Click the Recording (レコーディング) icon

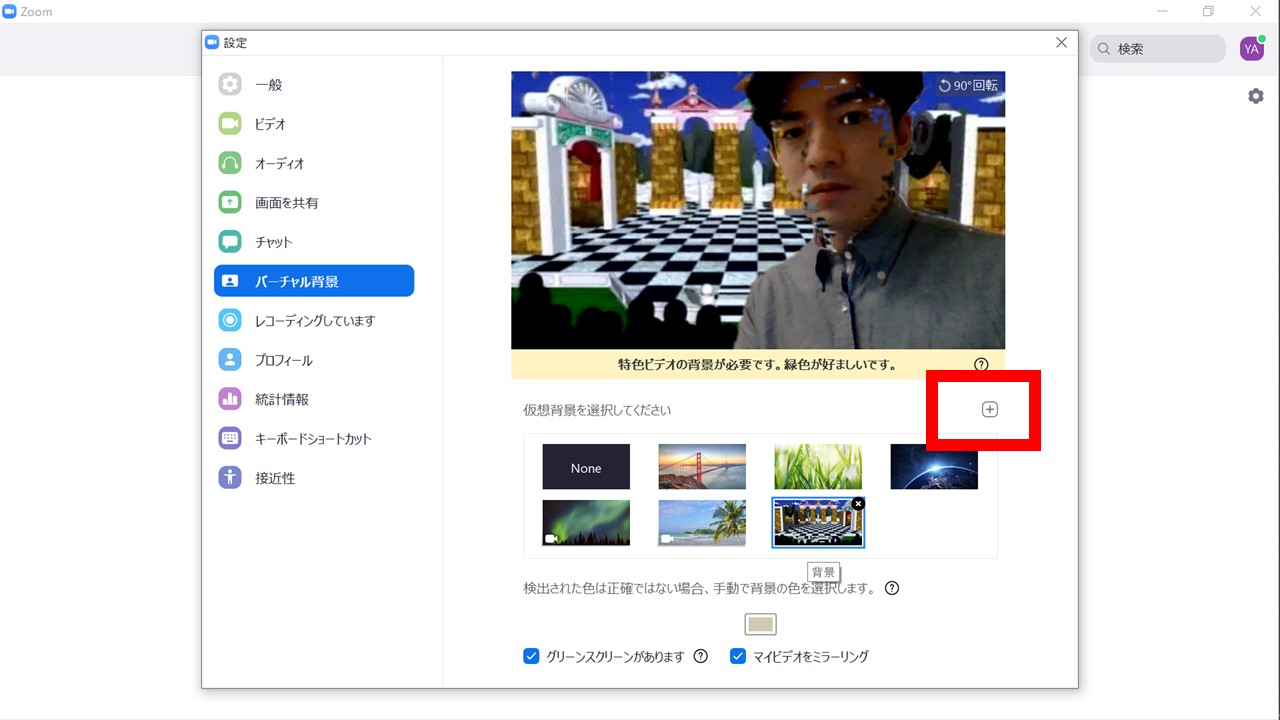(230, 320)
